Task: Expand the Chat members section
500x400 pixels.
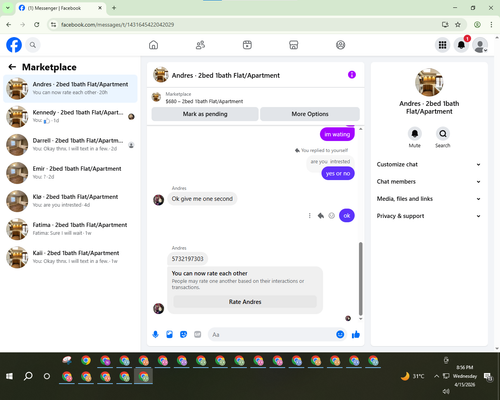Action: (429, 182)
